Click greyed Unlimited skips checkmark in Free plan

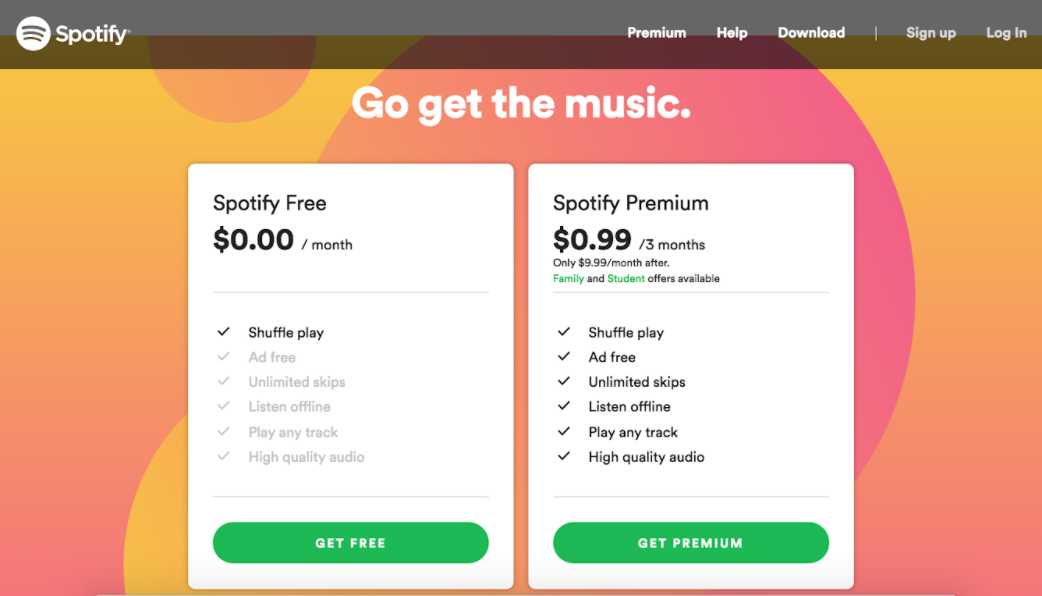pos(223,382)
